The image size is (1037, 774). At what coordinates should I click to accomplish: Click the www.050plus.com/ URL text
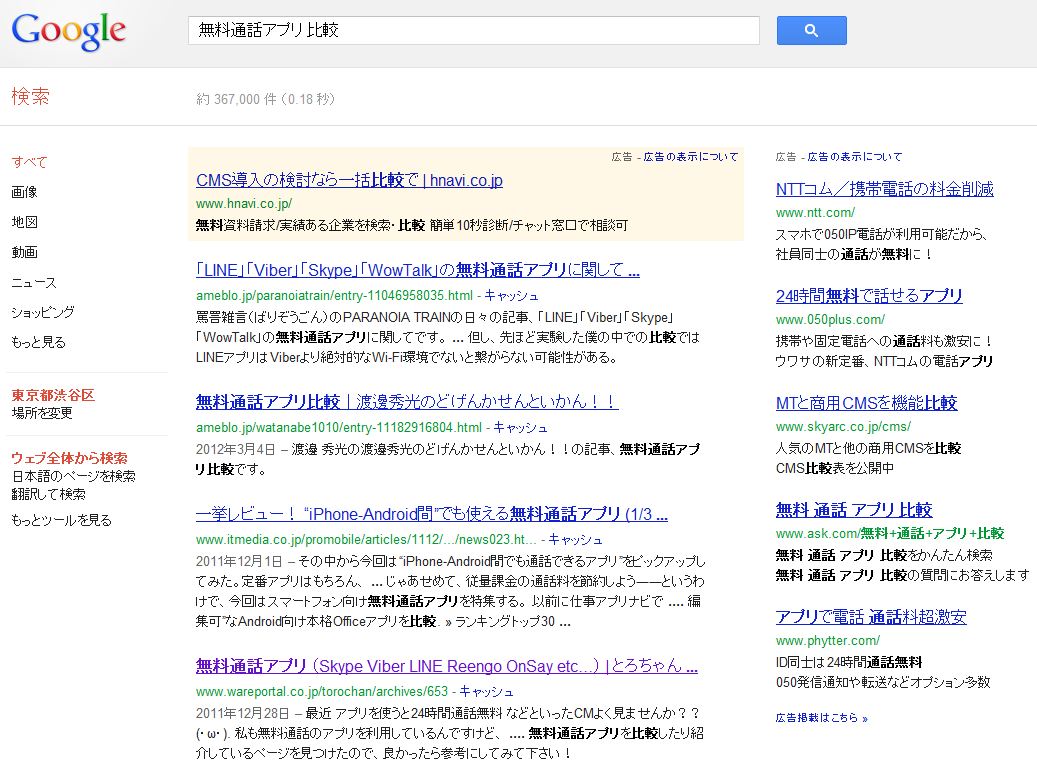point(830,320)
